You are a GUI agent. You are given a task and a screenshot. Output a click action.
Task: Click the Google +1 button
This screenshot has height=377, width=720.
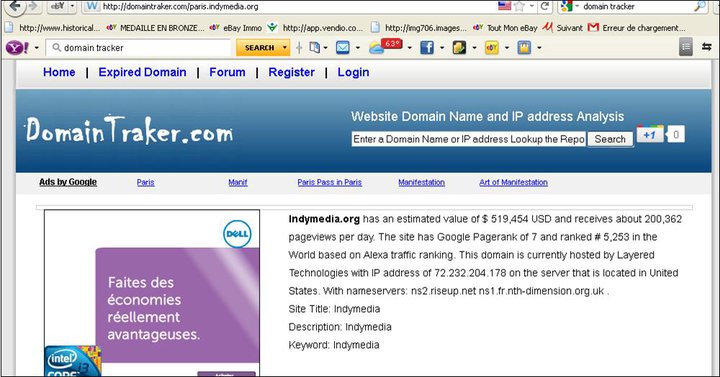pyautogui.click(x=650, y=134)
